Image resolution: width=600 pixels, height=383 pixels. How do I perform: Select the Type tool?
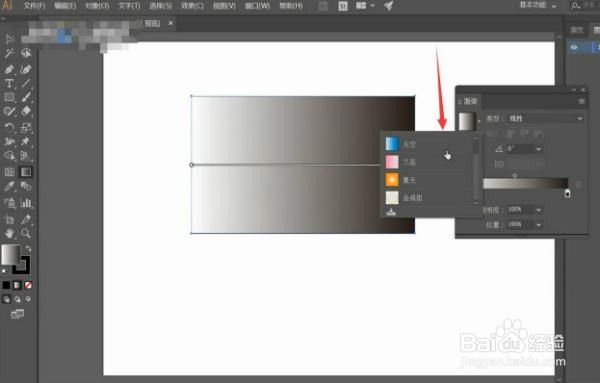pyautogui.click(x=9, y=83)
